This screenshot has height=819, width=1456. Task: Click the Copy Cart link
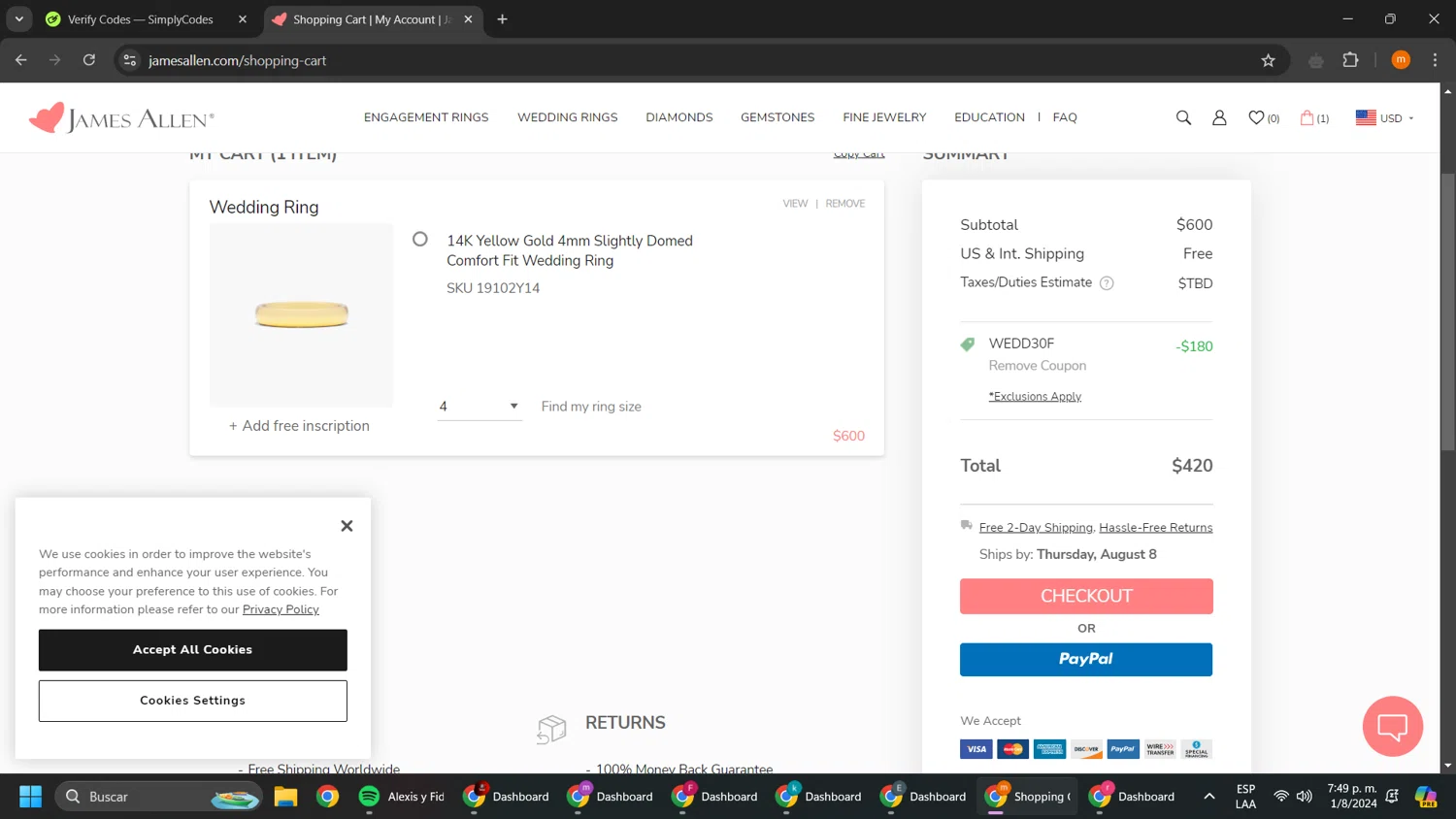click(859, 154)
